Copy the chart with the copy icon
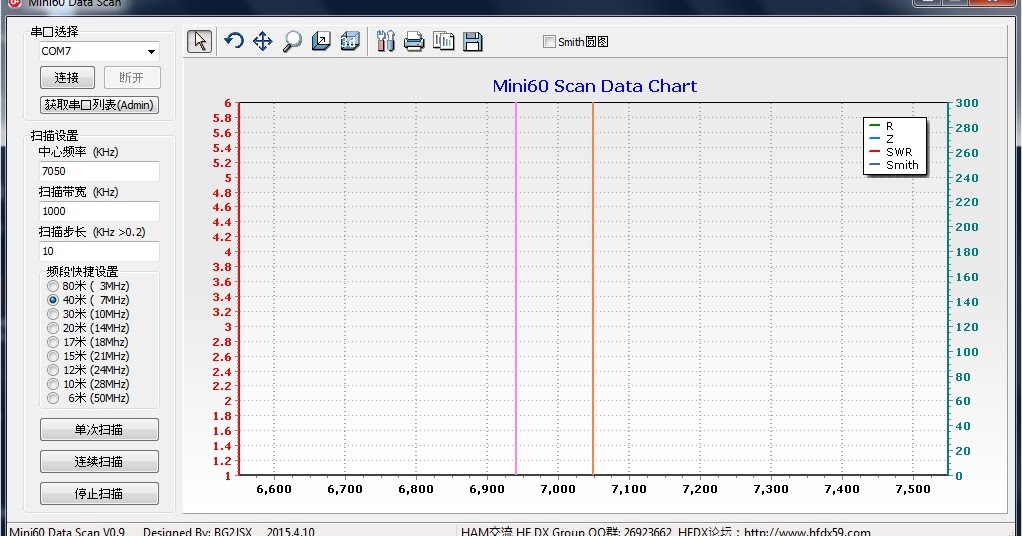Screen dimensions: 1022x536 [443, 41]
